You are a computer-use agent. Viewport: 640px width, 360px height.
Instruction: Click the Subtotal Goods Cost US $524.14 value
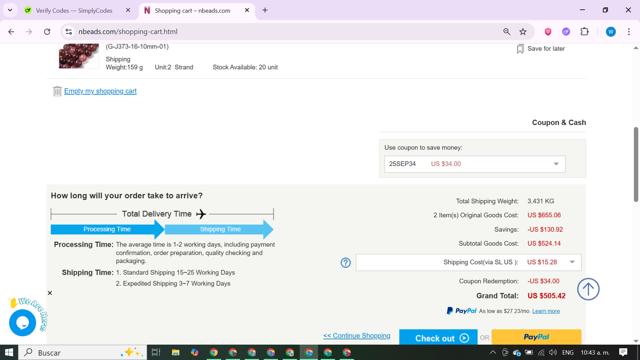click(x=544, y=243)
